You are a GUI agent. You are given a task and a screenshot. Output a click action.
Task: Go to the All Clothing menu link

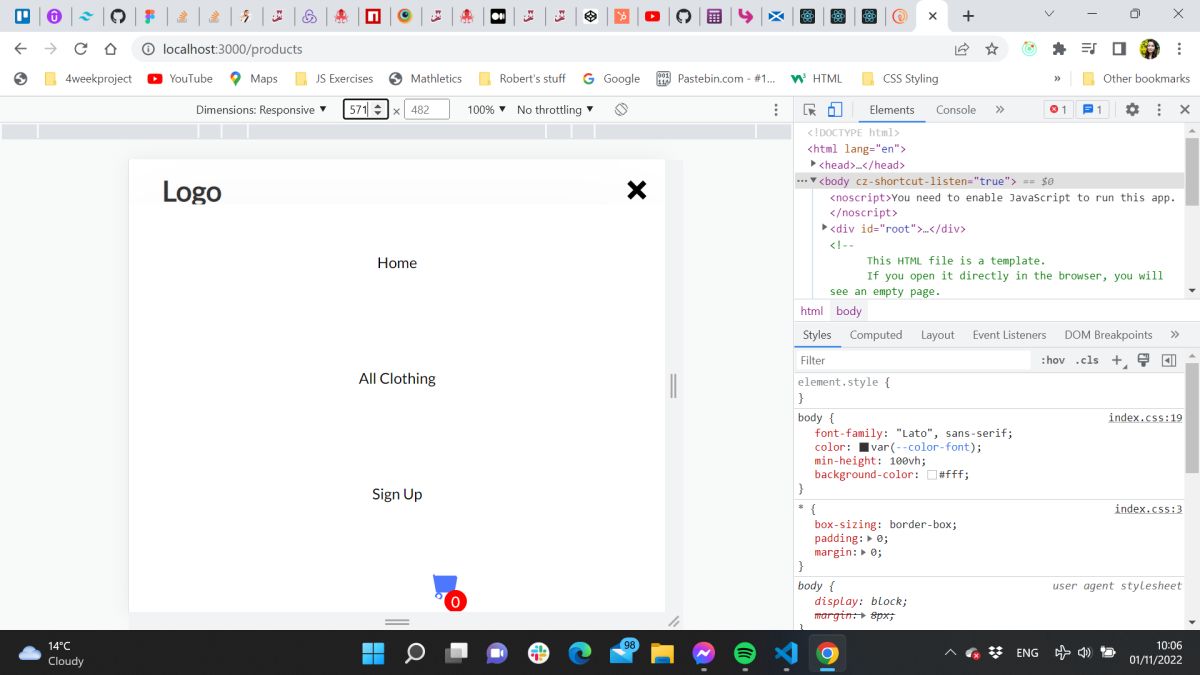[397, 379]
